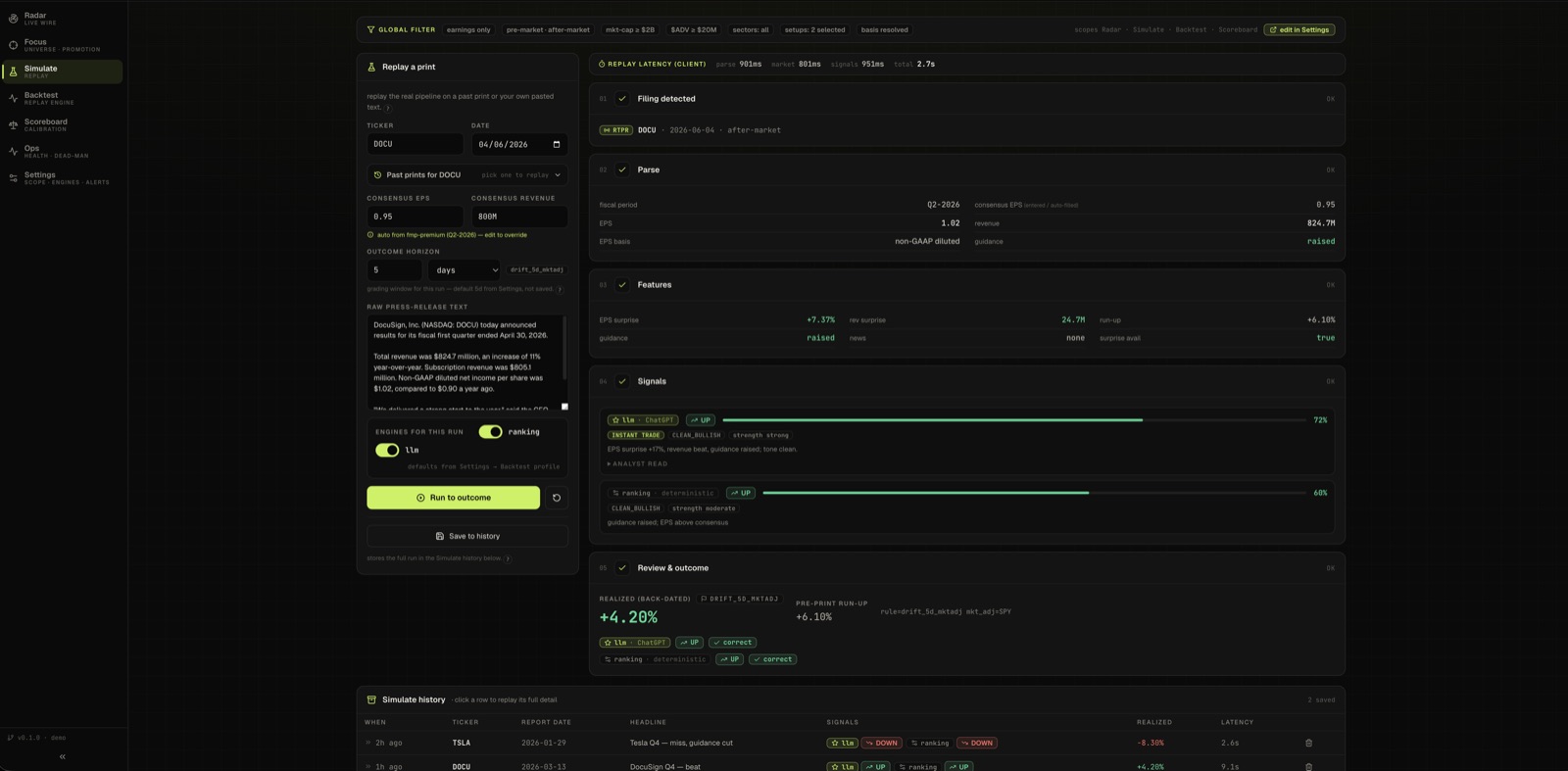Click the llm 72% confidence bar
This screenshot has width=1568, height=771.
tap(1013, 419)
